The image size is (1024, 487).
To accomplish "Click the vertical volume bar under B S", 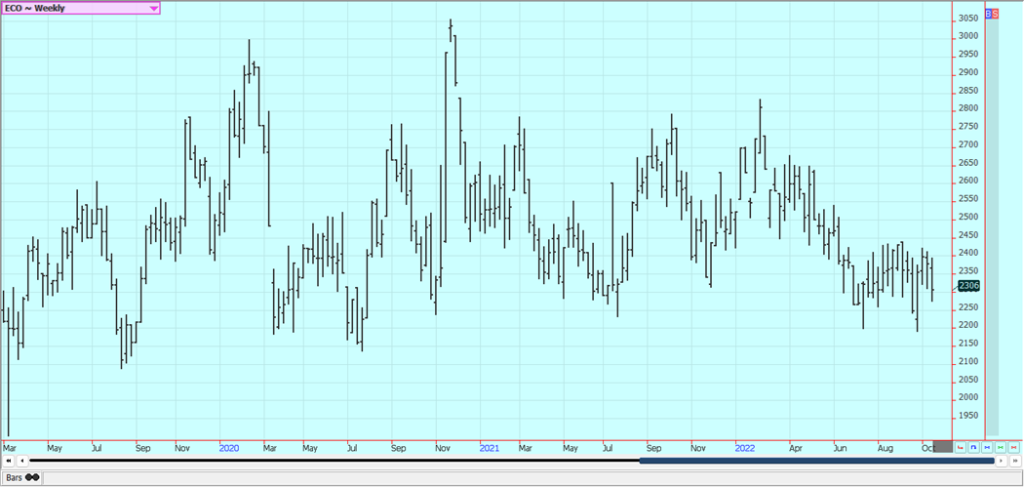I will click(991, 227).
